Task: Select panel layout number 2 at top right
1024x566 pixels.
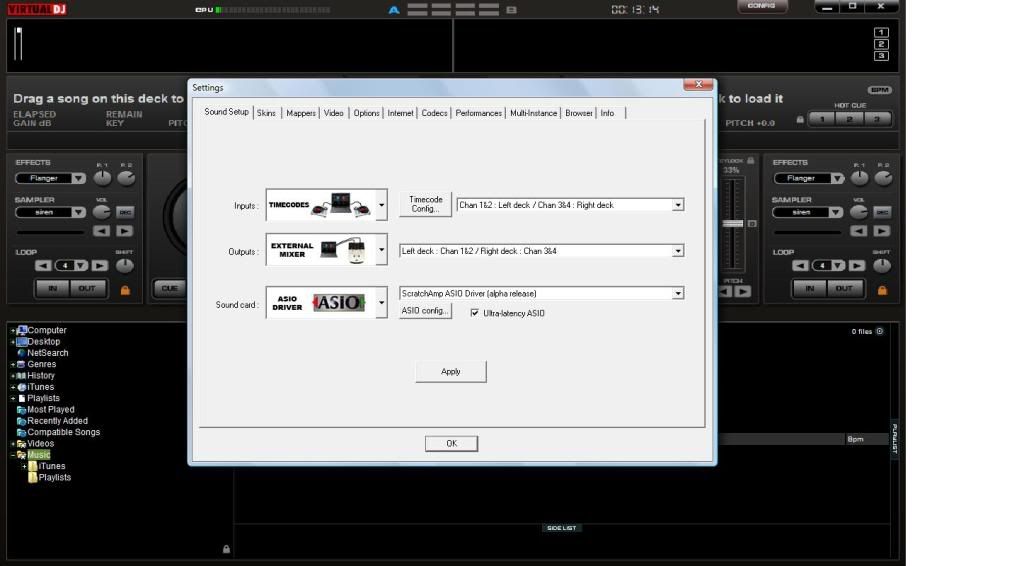Action: (x=881, y=44)
